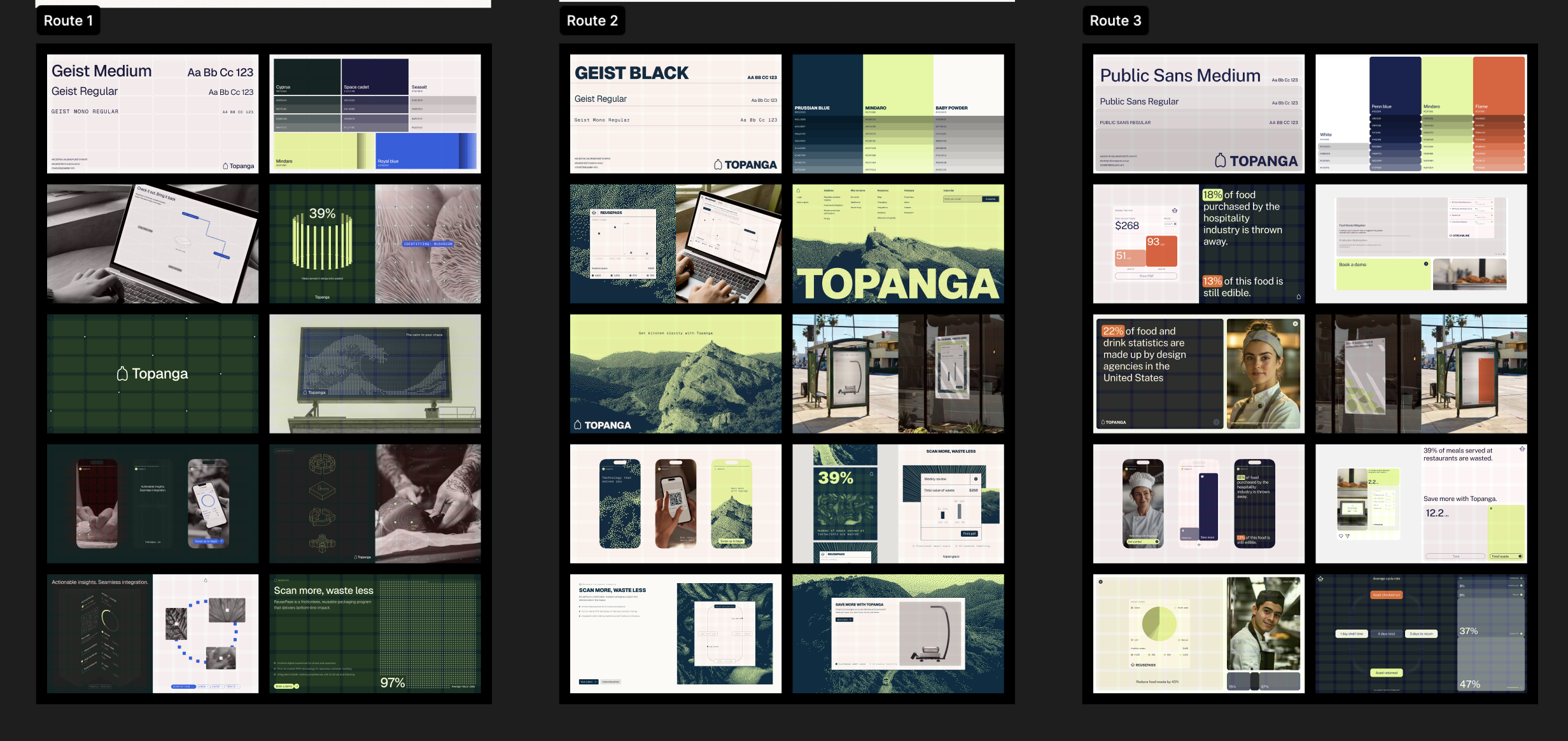
Task: Select the tattooed hands cutting image
Action: (428, 504)
